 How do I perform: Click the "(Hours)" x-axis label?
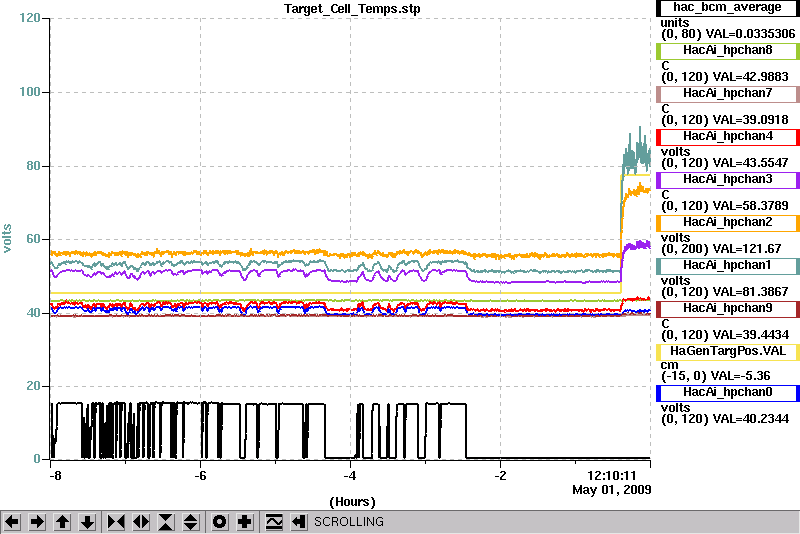(353, 502)
